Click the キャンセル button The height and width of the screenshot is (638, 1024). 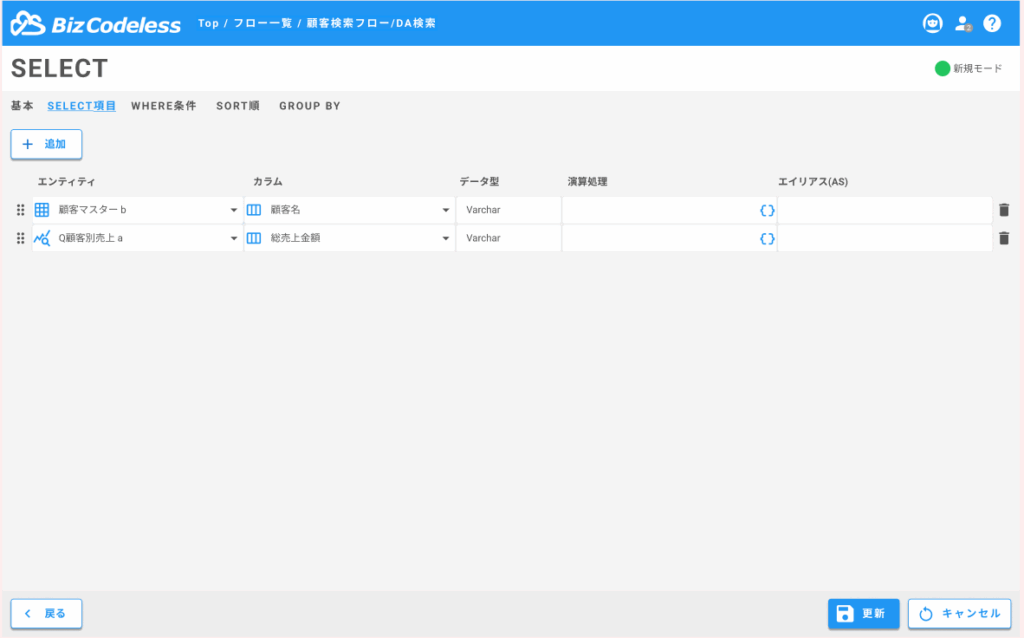(959, 613)
